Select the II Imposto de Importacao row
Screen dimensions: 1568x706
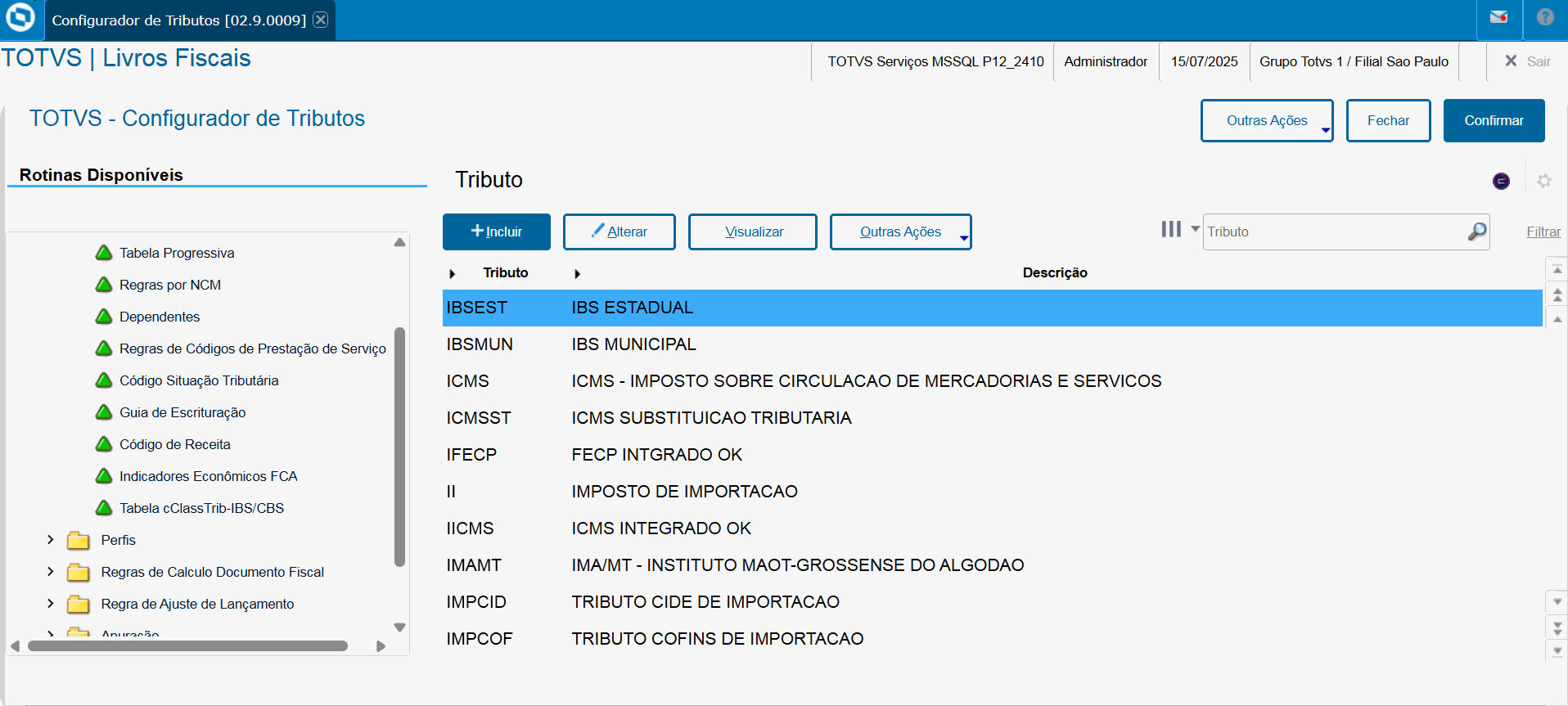(992, 492)
